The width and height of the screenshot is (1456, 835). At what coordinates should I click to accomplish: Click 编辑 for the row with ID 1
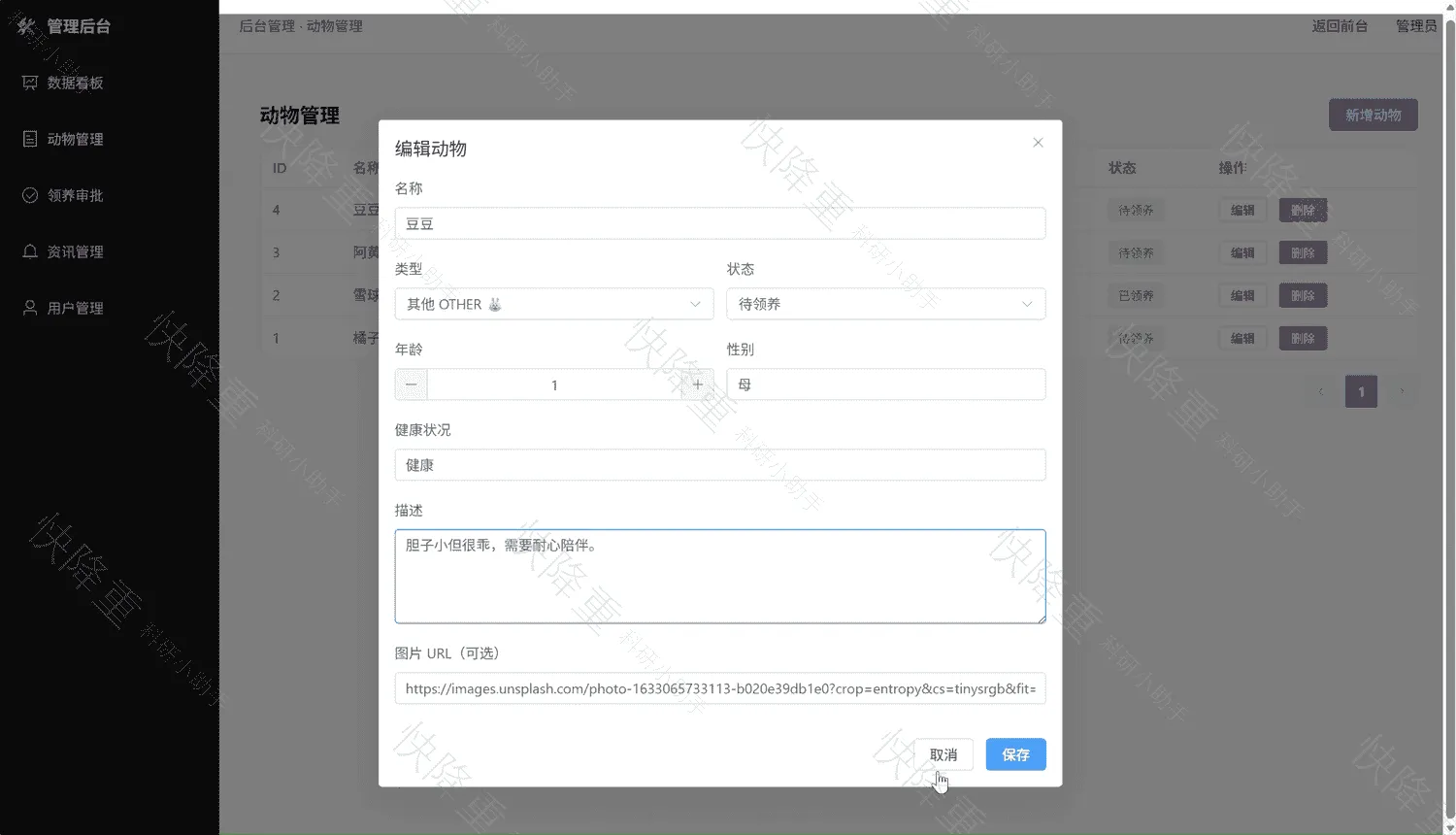[1242, 338]
